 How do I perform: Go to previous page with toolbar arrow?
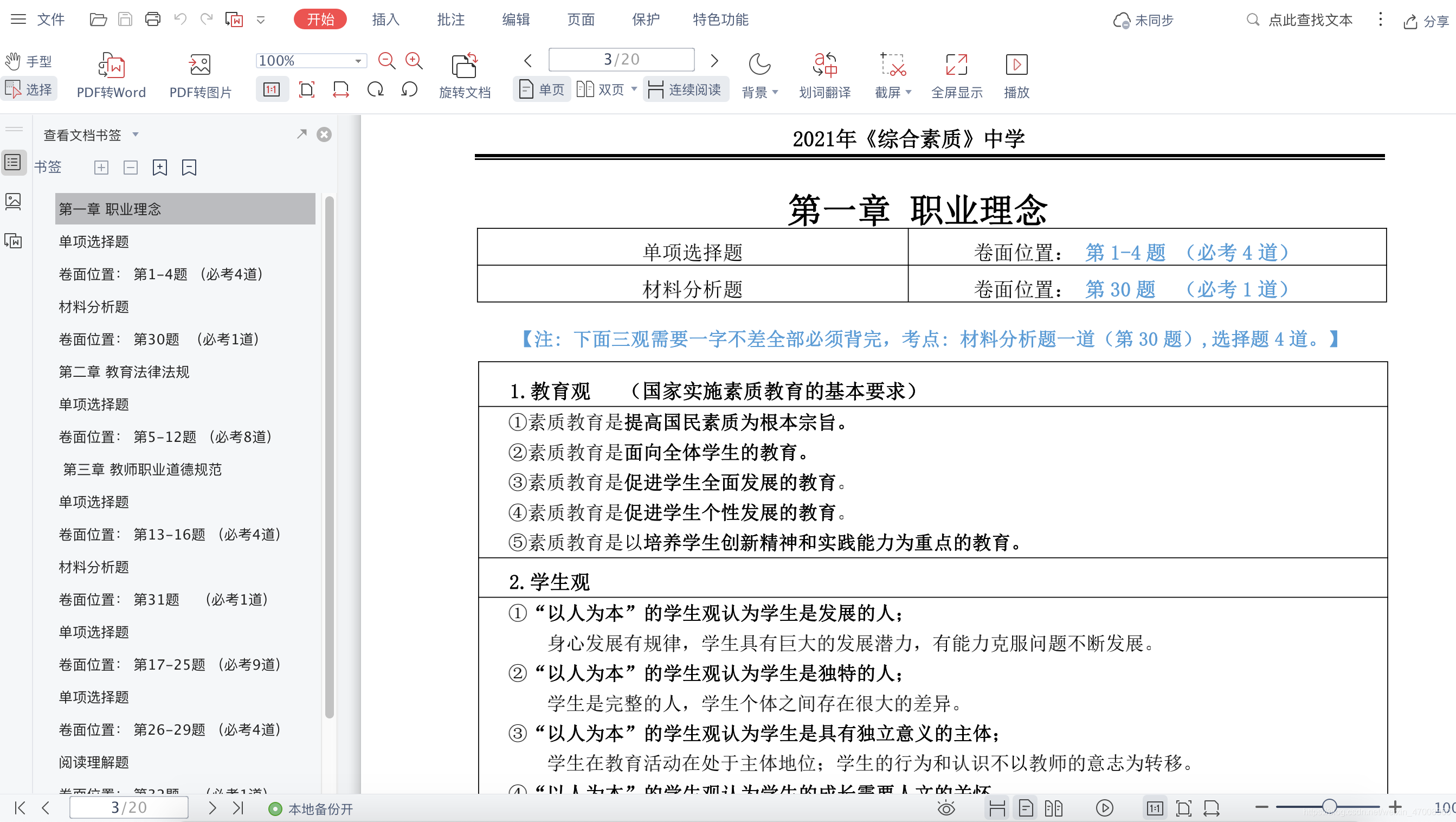tap(528, 61)
